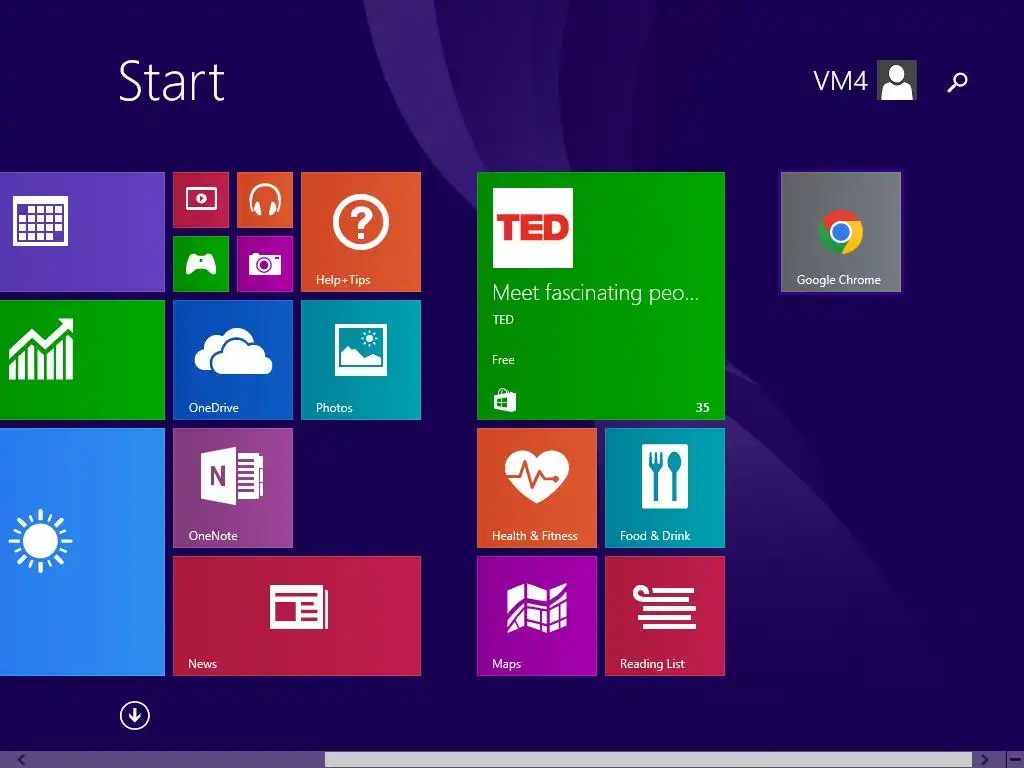Image resolution: width=1024 pixels, height=768 pixels.
Task: Click the 'Meet fascinating peo...' text
Action: (596, 293)
